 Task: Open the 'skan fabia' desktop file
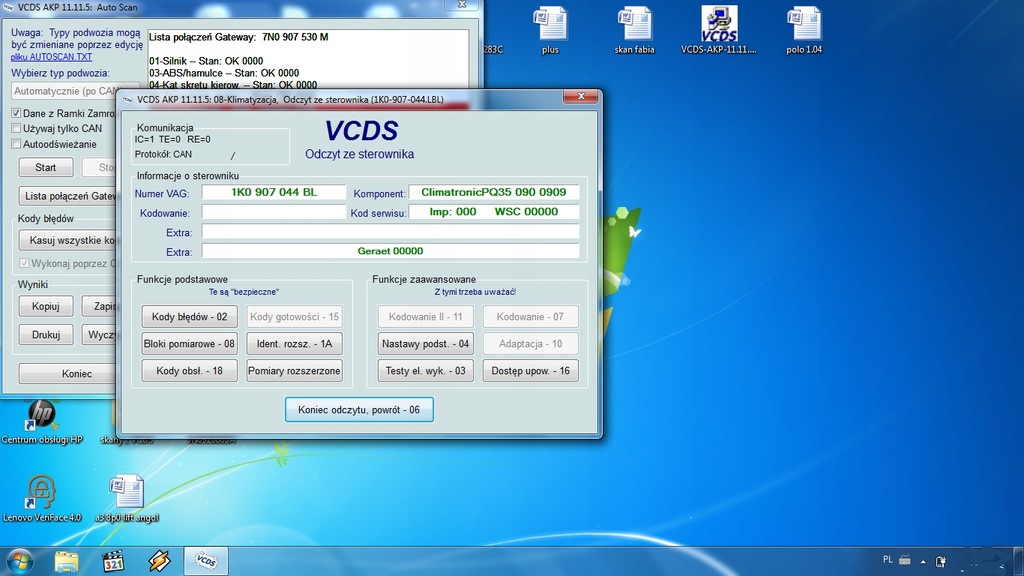pos(634,29)
